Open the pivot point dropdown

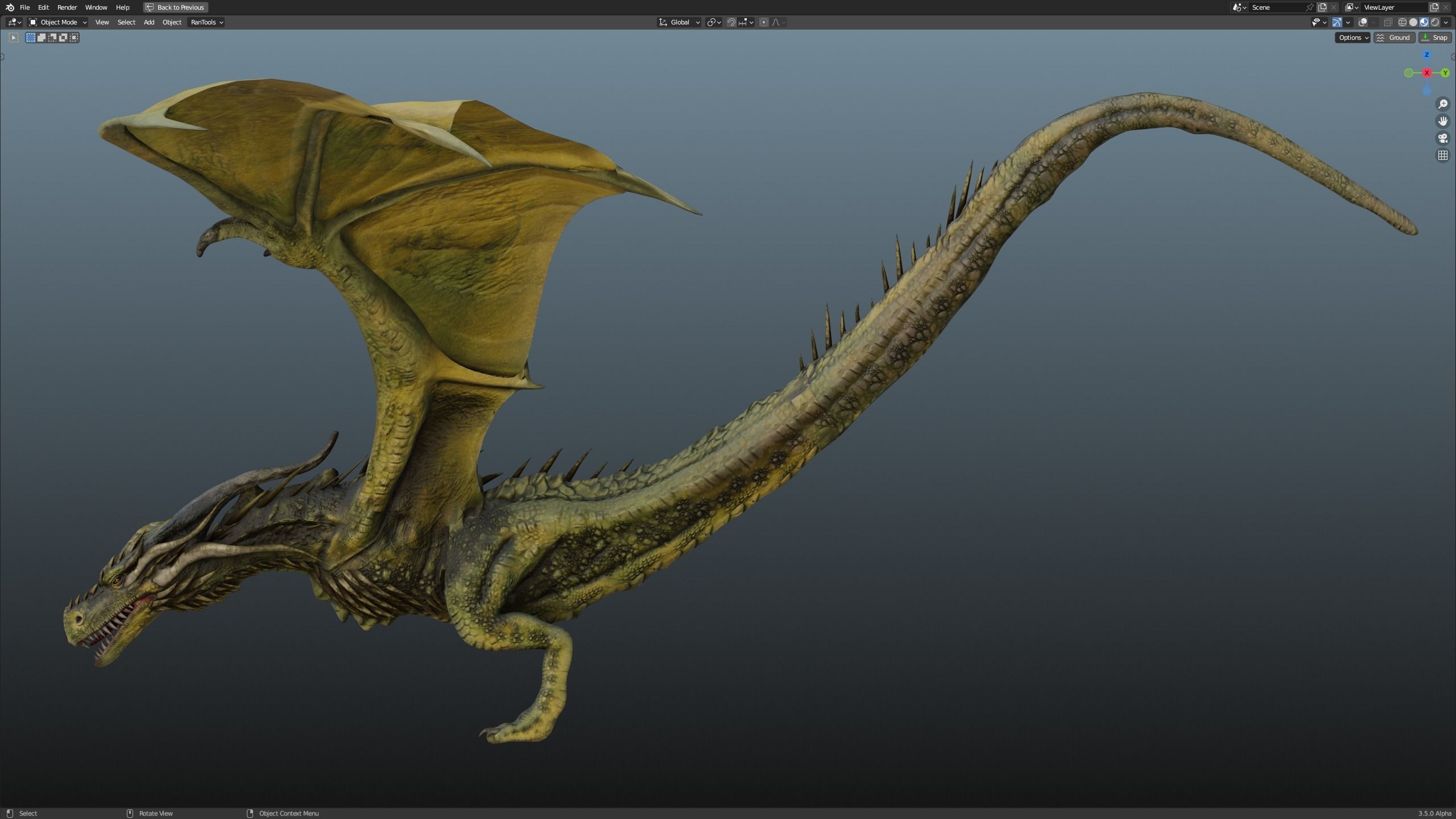point(714,22)
